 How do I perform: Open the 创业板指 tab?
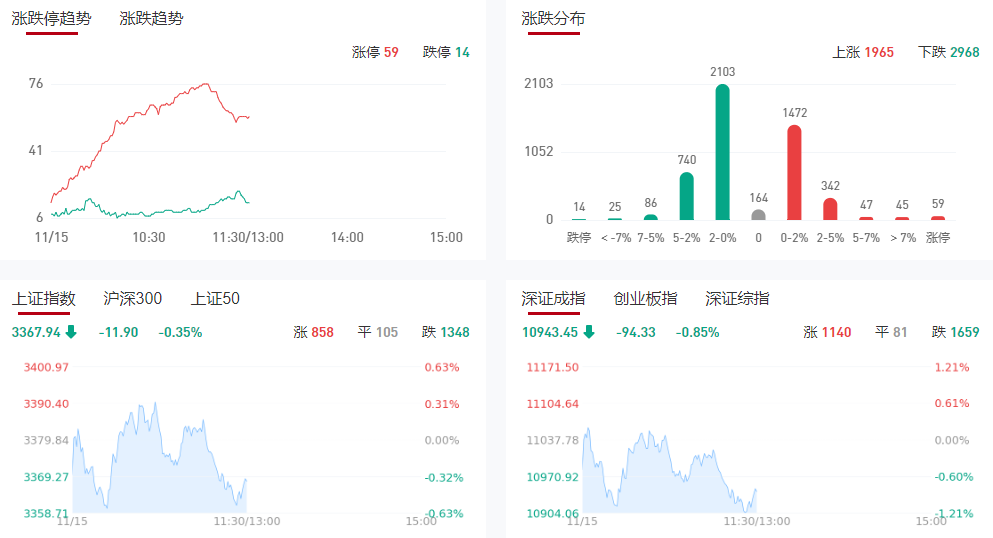coord(645,298)
